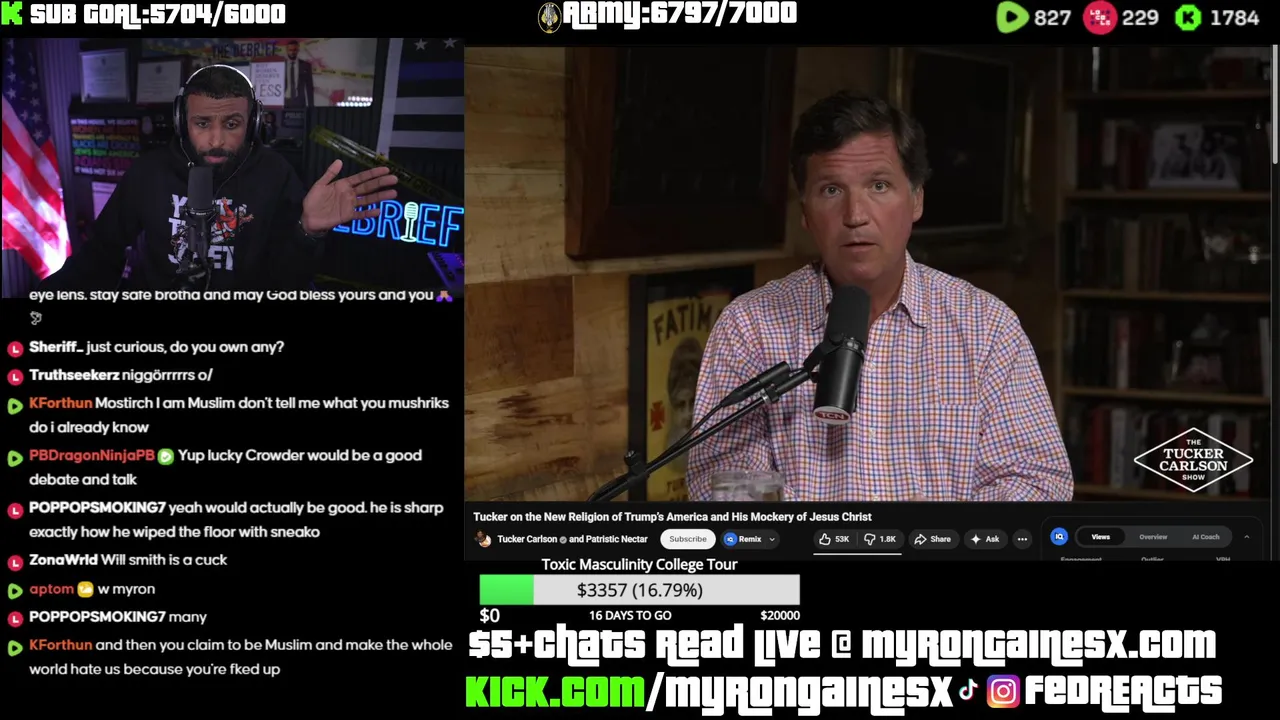Click the SUB GOAL 5704/6000 counter
The image size is (1280, 720).
[156, 14]
